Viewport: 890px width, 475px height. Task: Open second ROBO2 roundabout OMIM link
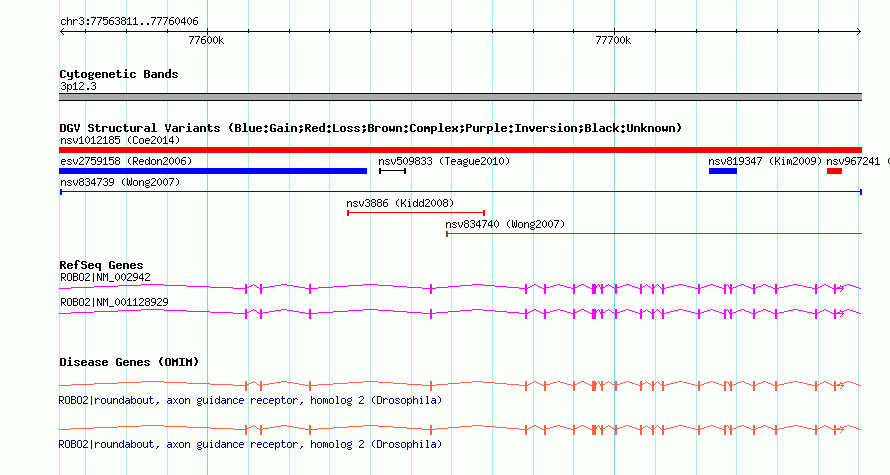(250, 444)
